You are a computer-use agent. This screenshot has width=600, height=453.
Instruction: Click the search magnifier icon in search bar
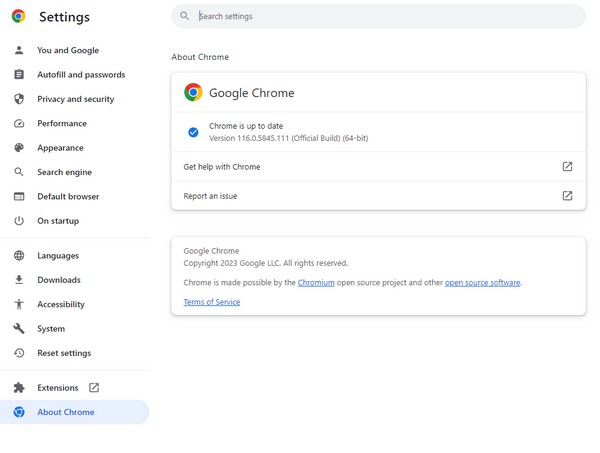click(x=184, y=16)
